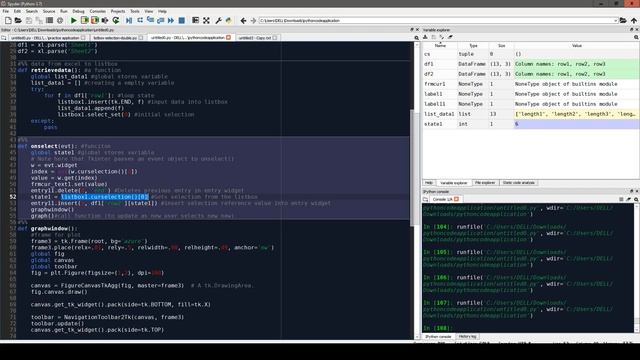Click the debugger step (run current line) icon

[x=140, y=20]
